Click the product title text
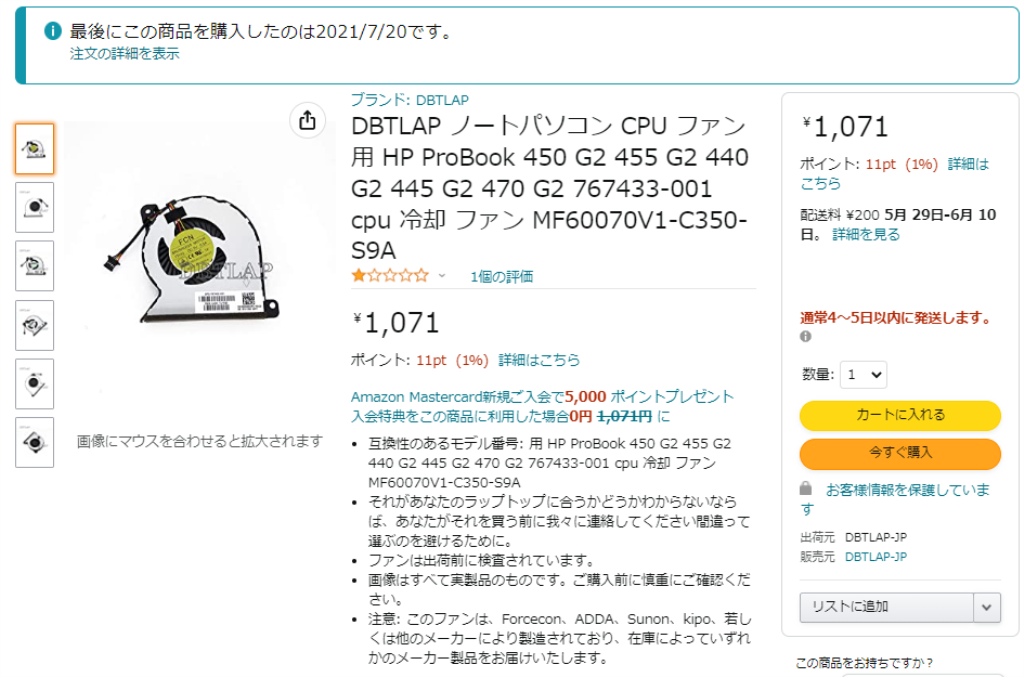The height and width of the screenshot is (677, 1024). [x=550, y=188]
